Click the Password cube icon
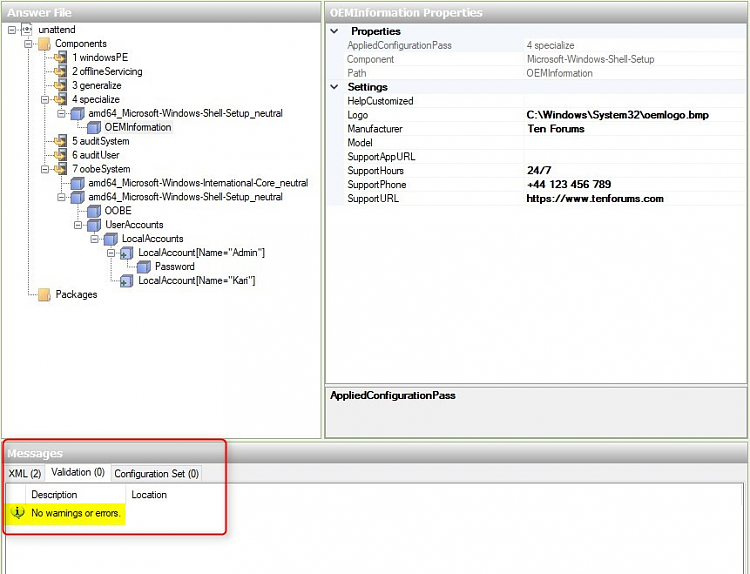This screenshot has height=574, width=750. (x=143, y=267)
